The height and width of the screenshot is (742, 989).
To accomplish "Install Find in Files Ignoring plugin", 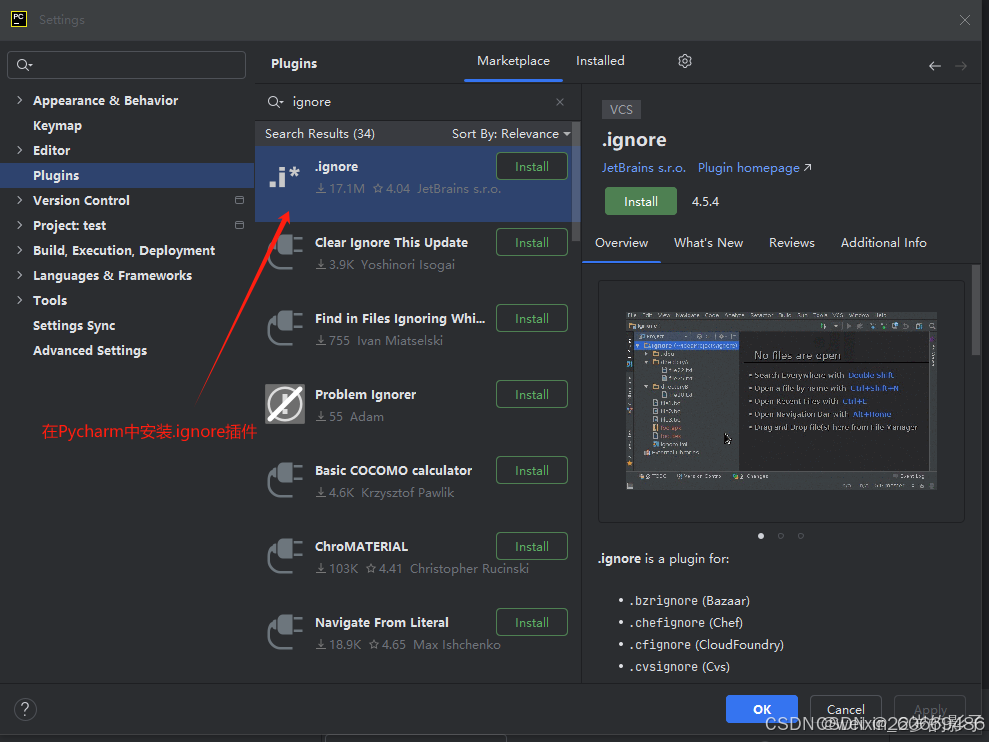I will point(532,319).
